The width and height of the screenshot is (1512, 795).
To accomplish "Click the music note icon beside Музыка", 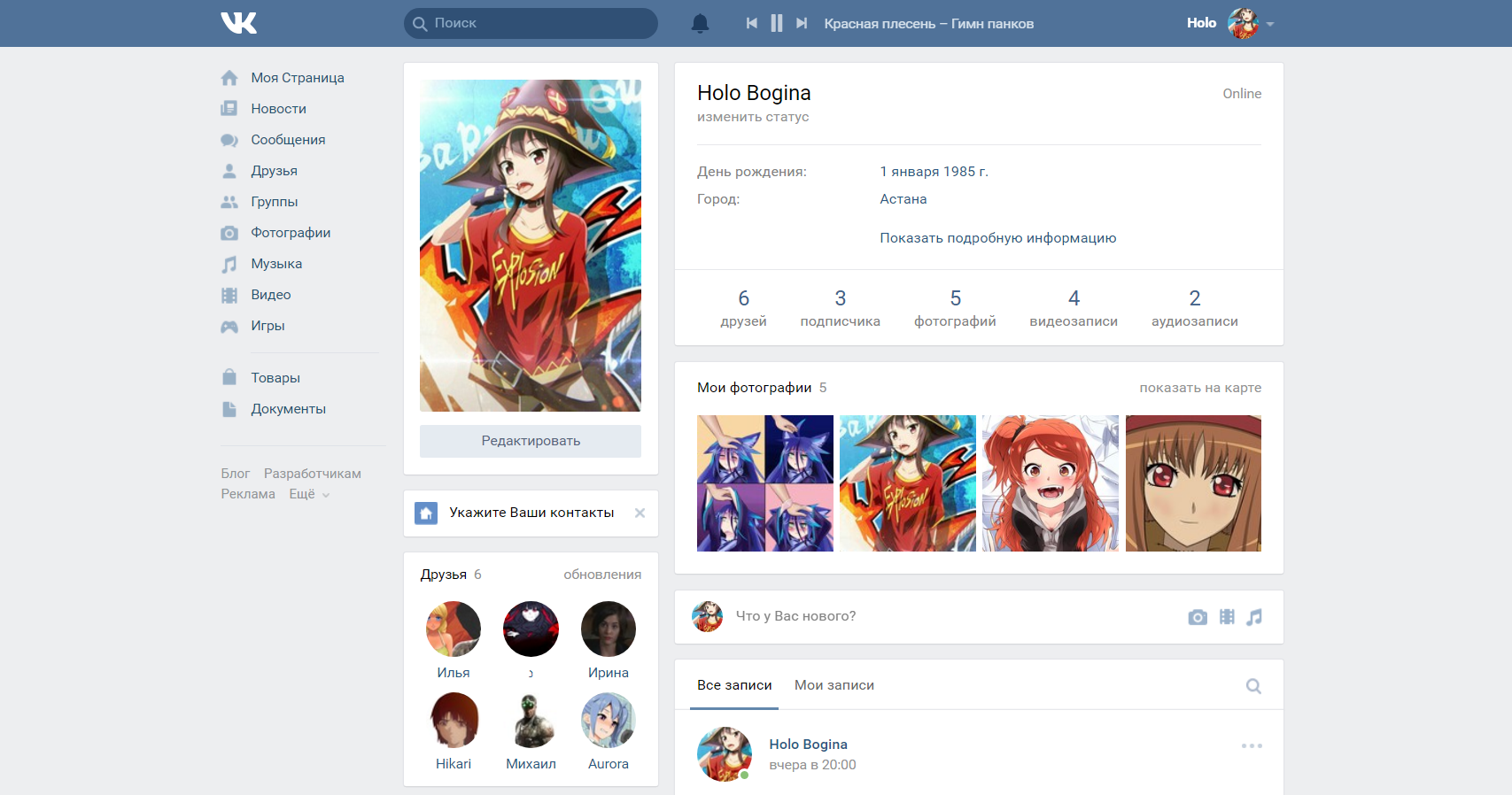I will click(229, 264).
